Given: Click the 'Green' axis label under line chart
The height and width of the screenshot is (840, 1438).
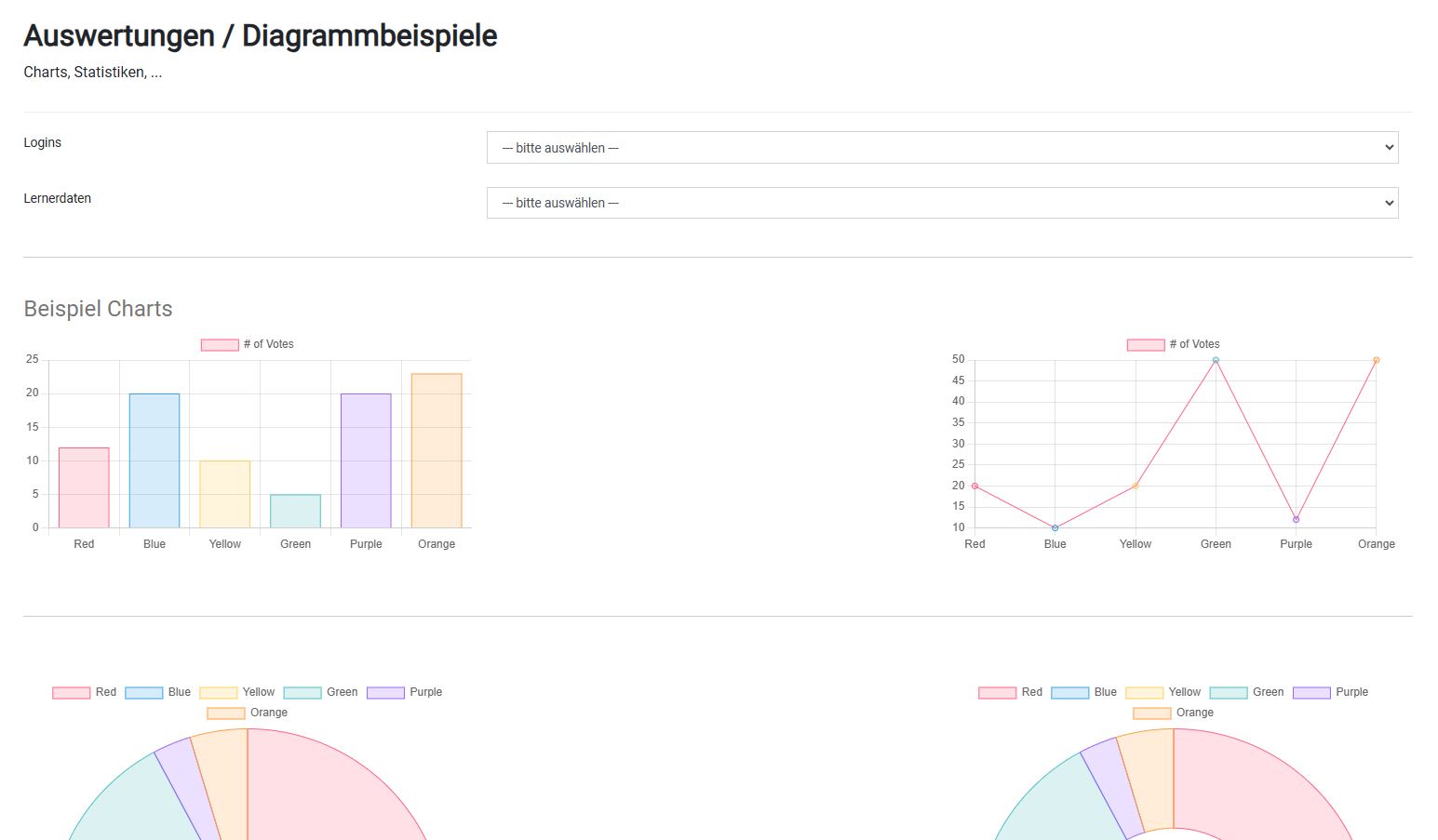Looking at the screenshot, I should pyautogui.click(x=1216, y=544).
